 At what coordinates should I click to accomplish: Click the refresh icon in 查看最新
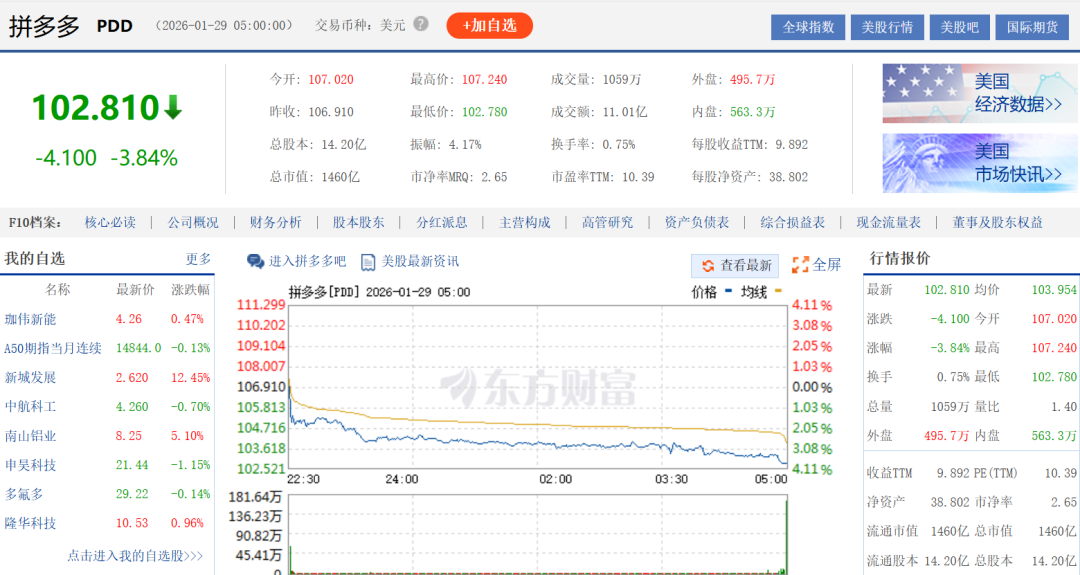point(707,265)
